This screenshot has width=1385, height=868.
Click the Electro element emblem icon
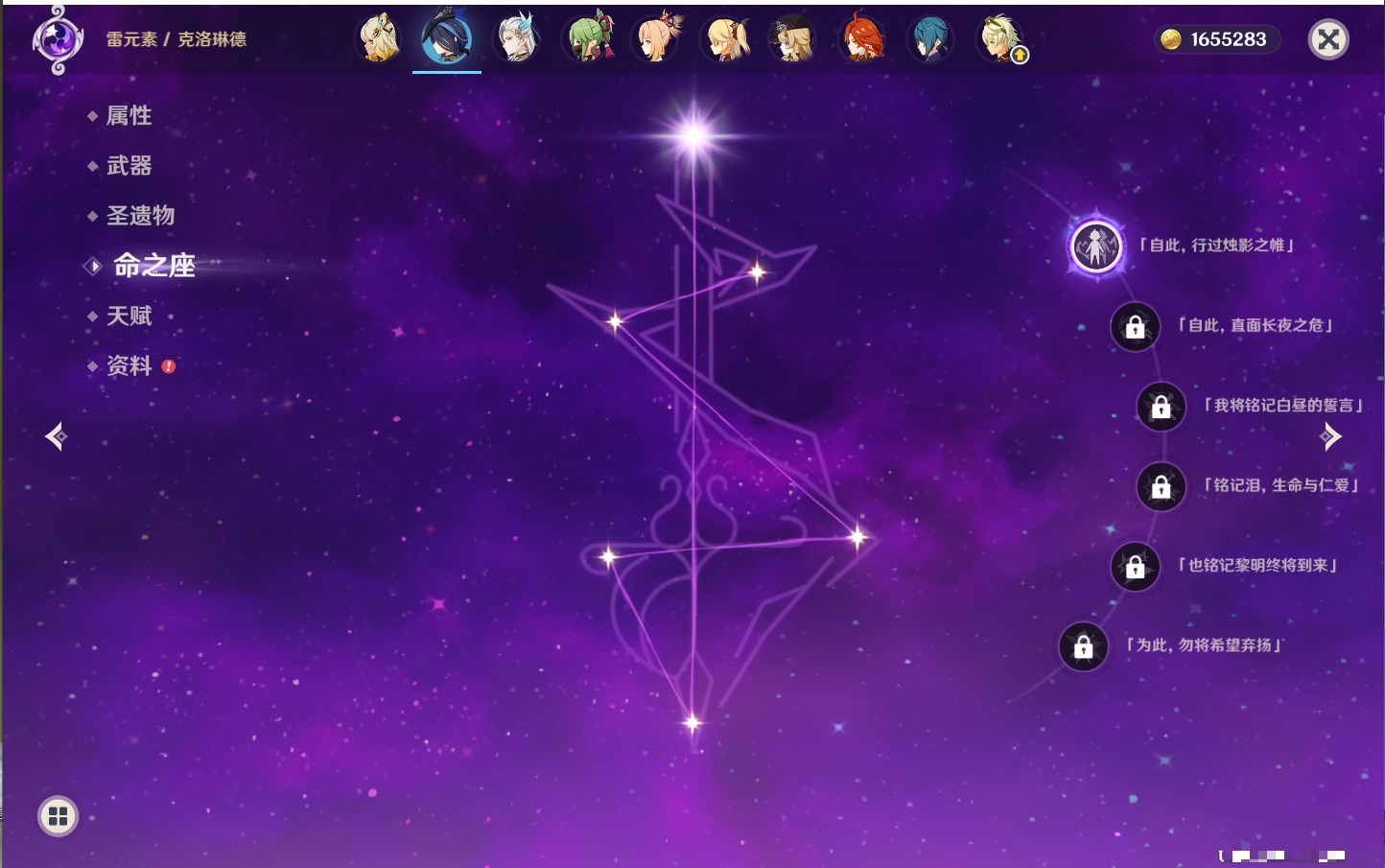coord(58,39)
